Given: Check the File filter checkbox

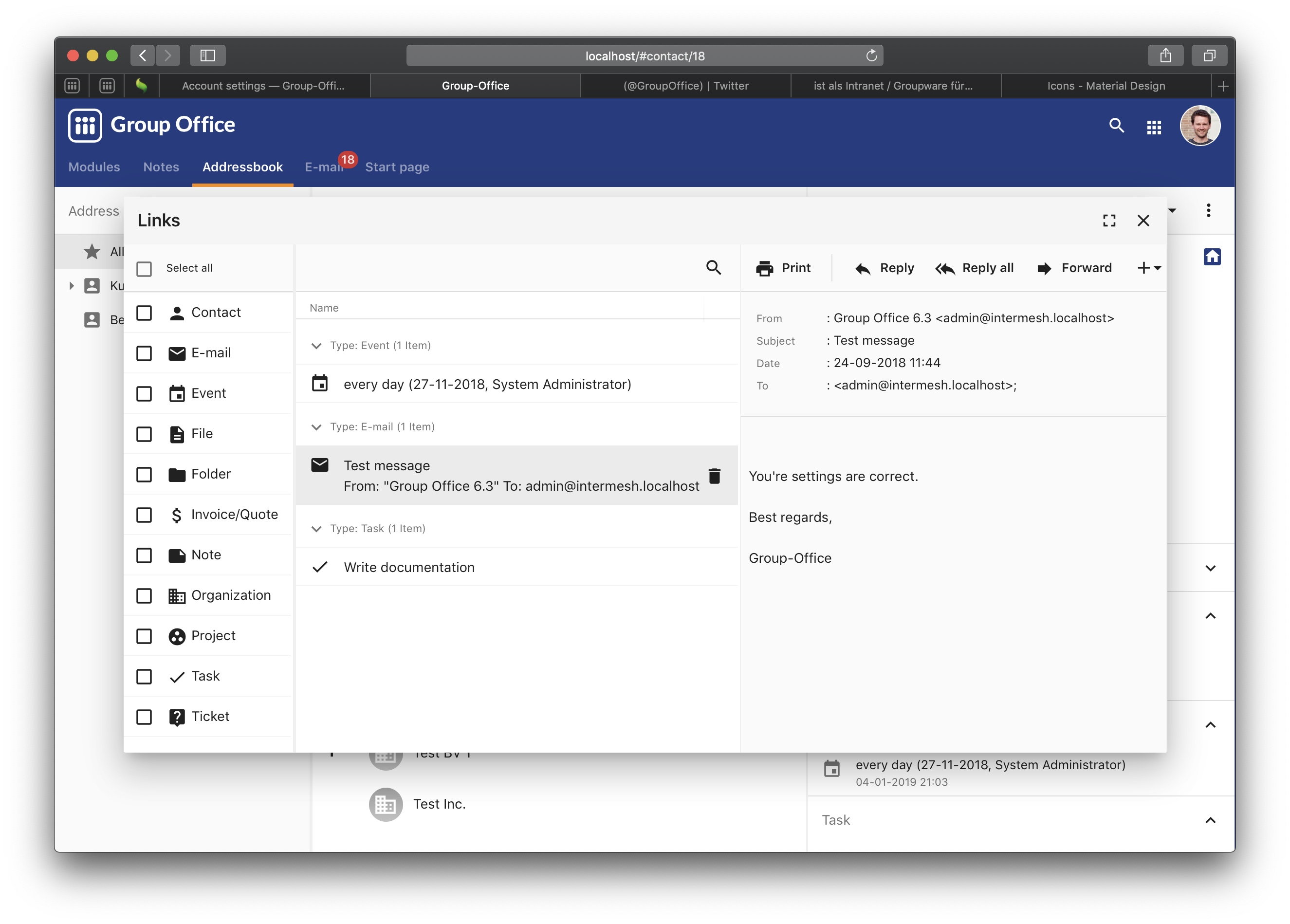Looking at the screenshot, I should point(145,434).
